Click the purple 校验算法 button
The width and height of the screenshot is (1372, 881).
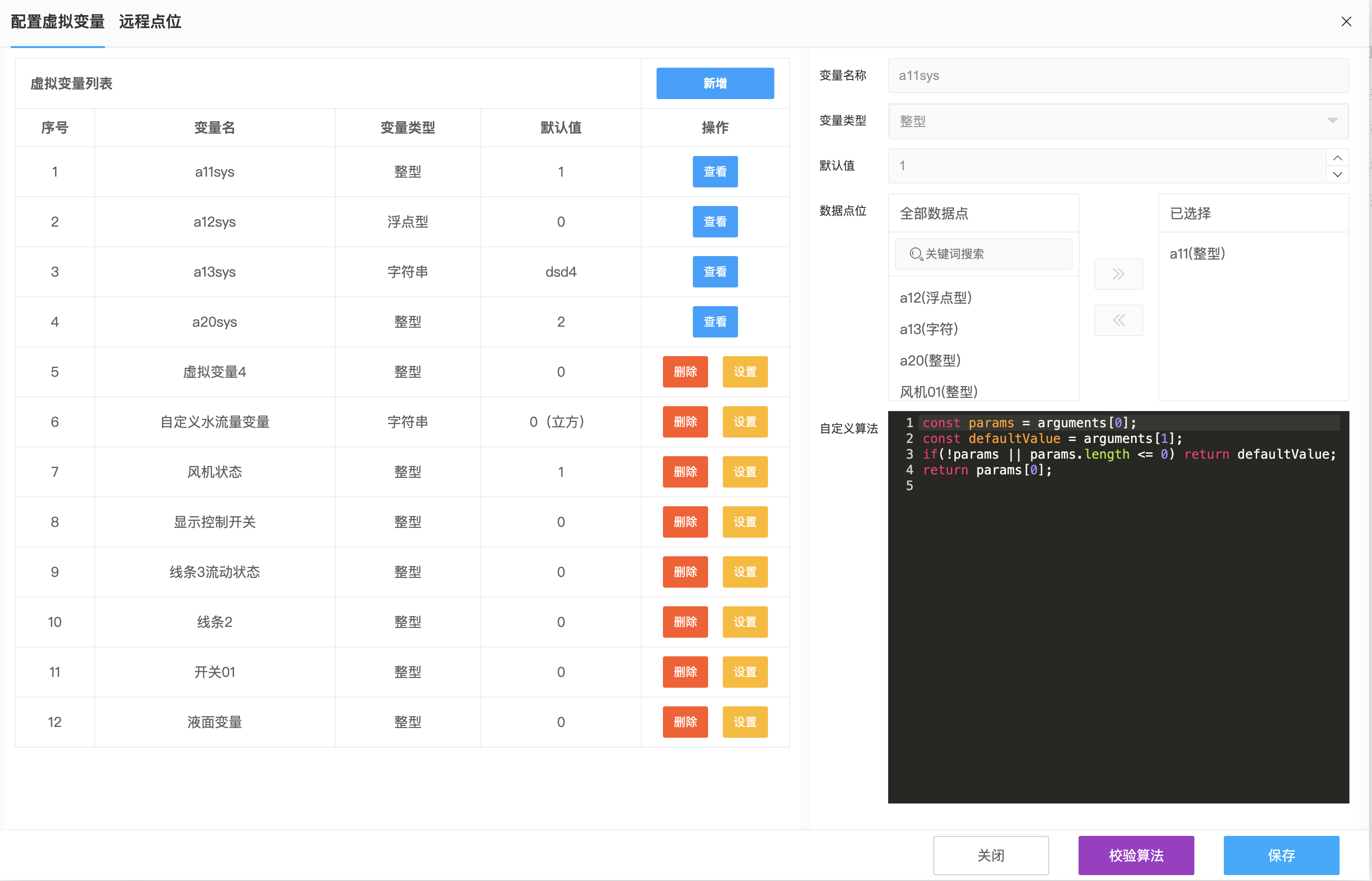click(x=1135, y=855)
